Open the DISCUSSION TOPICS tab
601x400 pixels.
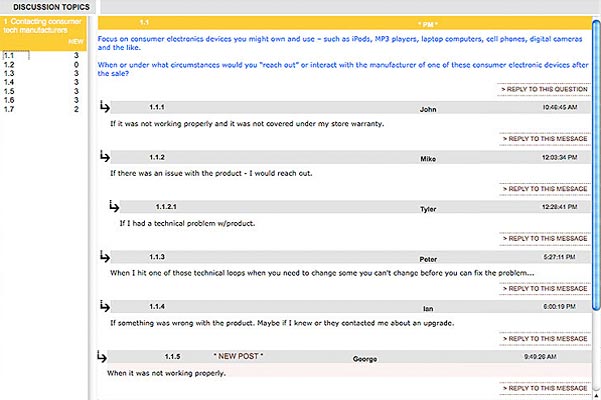click(46, 7)
